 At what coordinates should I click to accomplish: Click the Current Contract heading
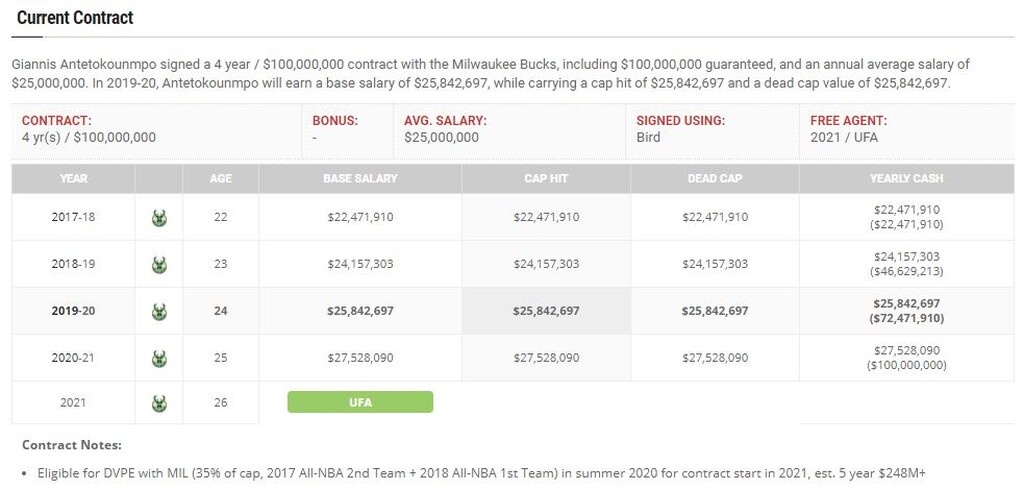75,18
